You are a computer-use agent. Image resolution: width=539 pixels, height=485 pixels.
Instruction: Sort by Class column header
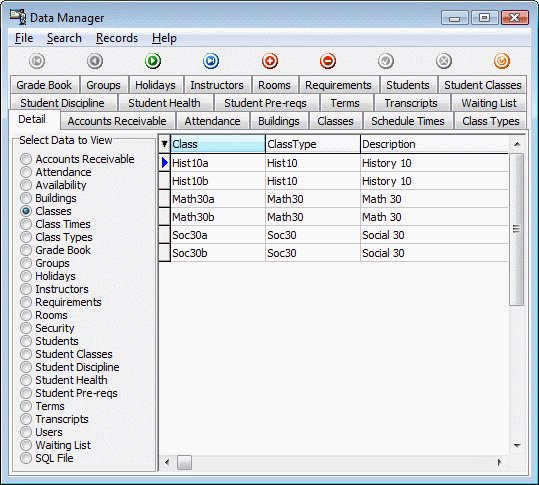pyautogui.click(x=218, y=144)
